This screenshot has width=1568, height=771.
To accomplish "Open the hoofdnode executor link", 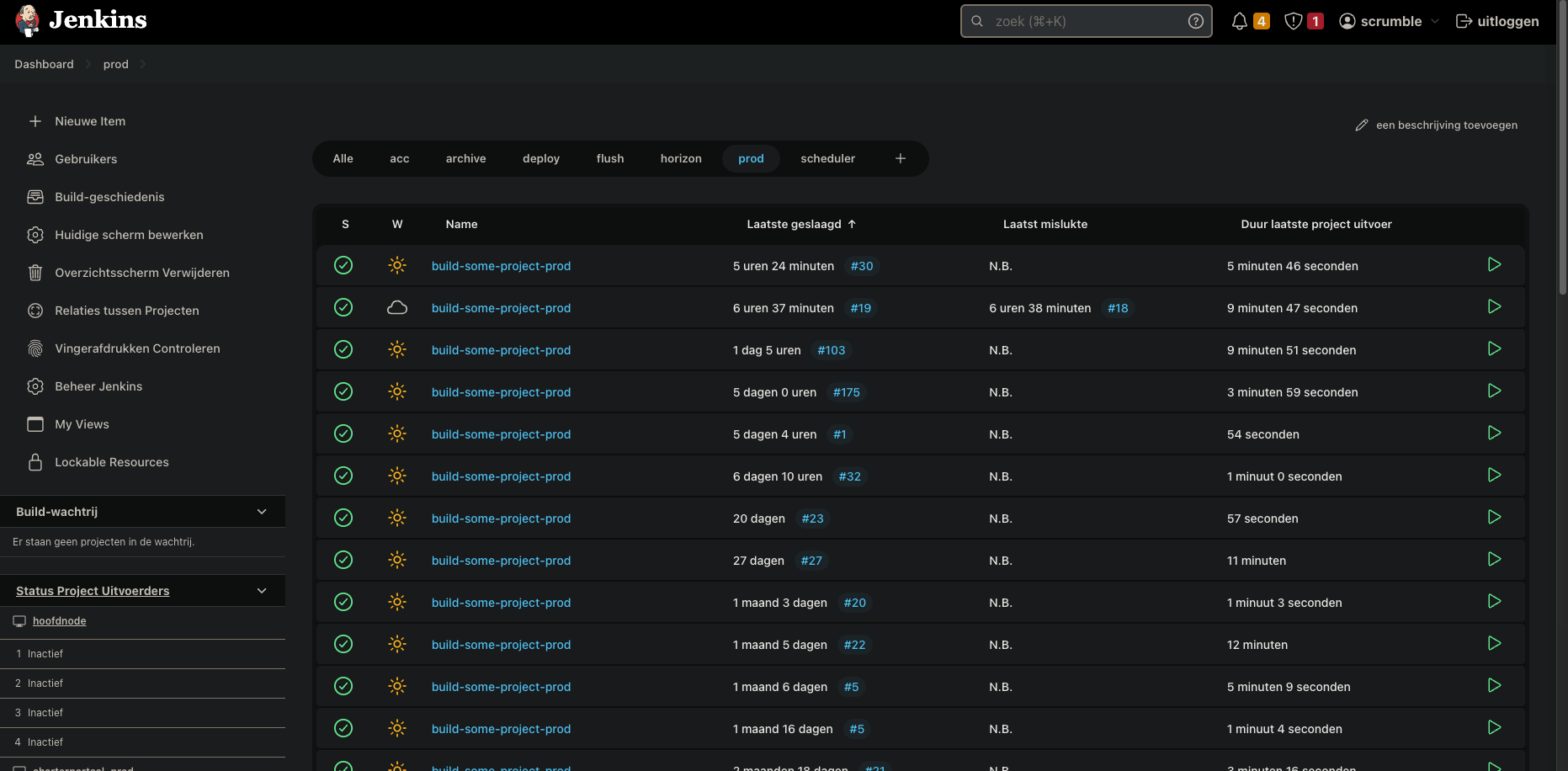I will [60, 621].
